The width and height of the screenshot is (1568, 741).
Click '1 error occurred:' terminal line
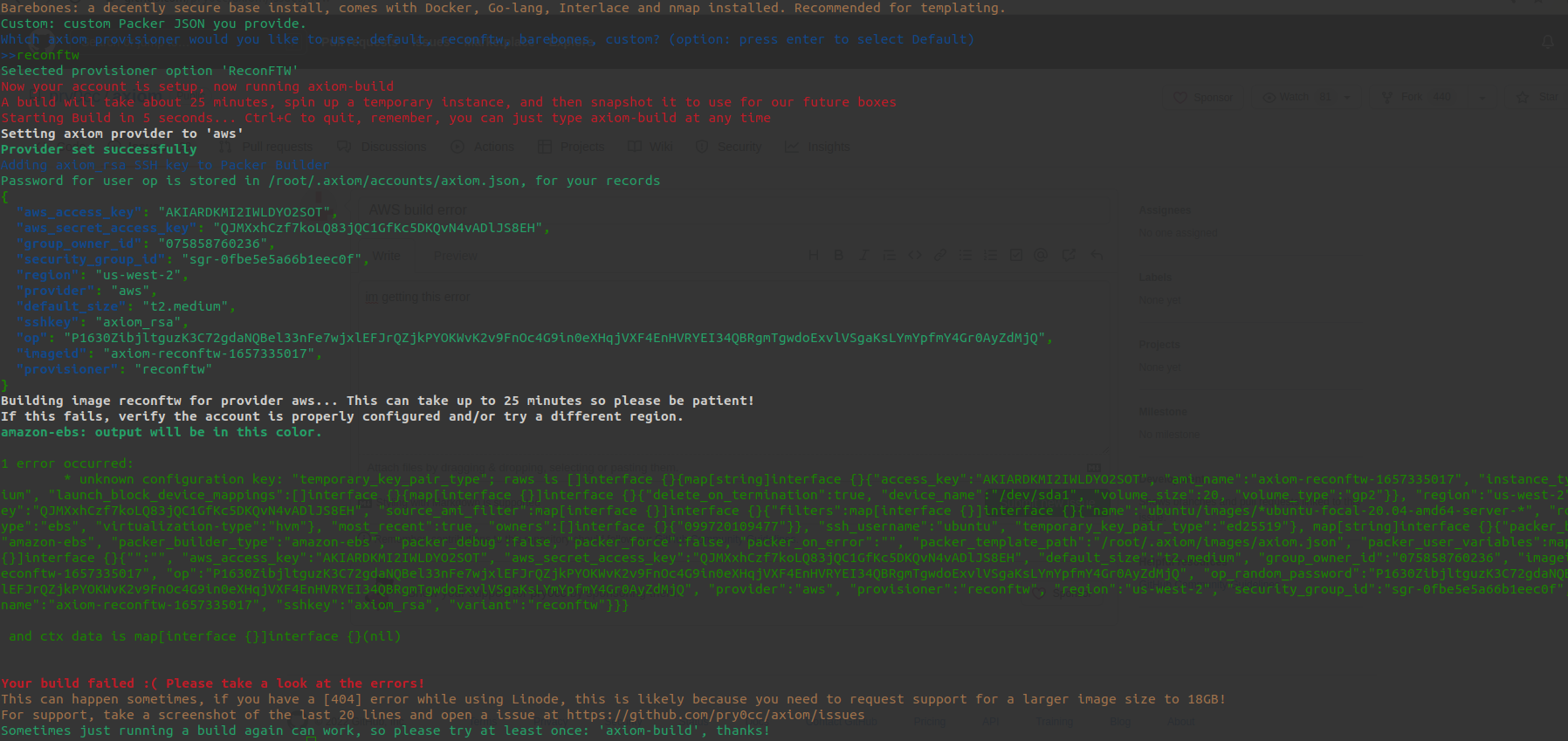tap(67, 463)
